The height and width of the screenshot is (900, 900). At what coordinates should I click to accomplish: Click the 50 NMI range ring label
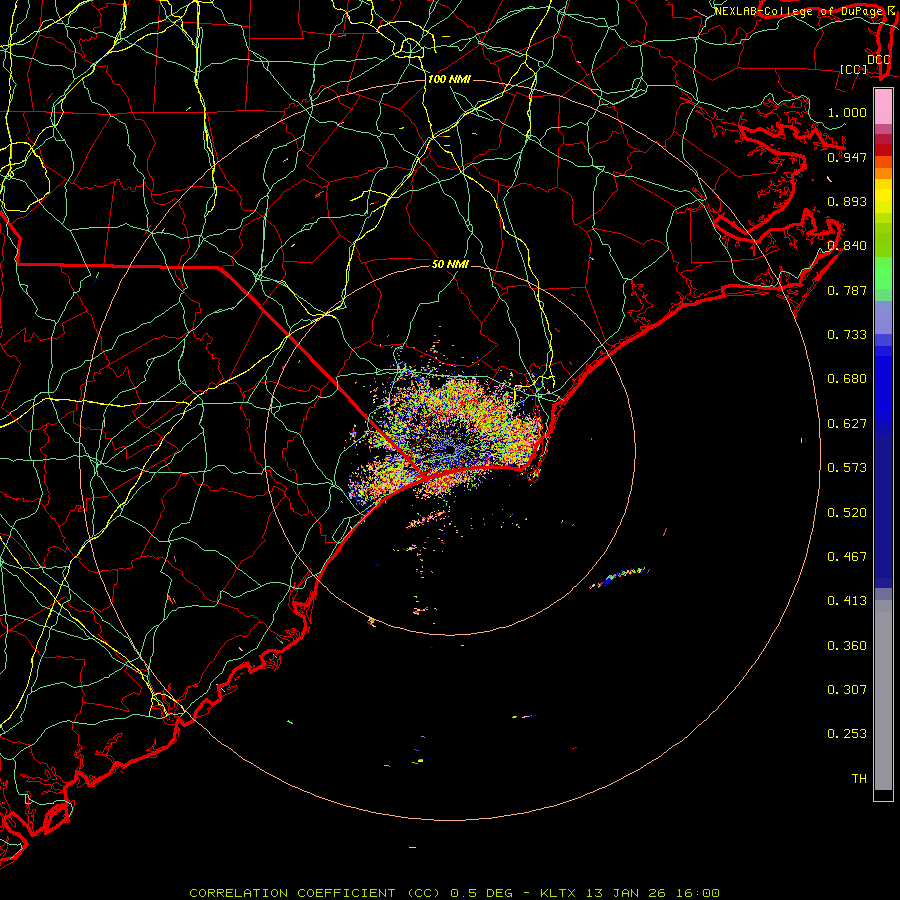click(x=450, y=264)
